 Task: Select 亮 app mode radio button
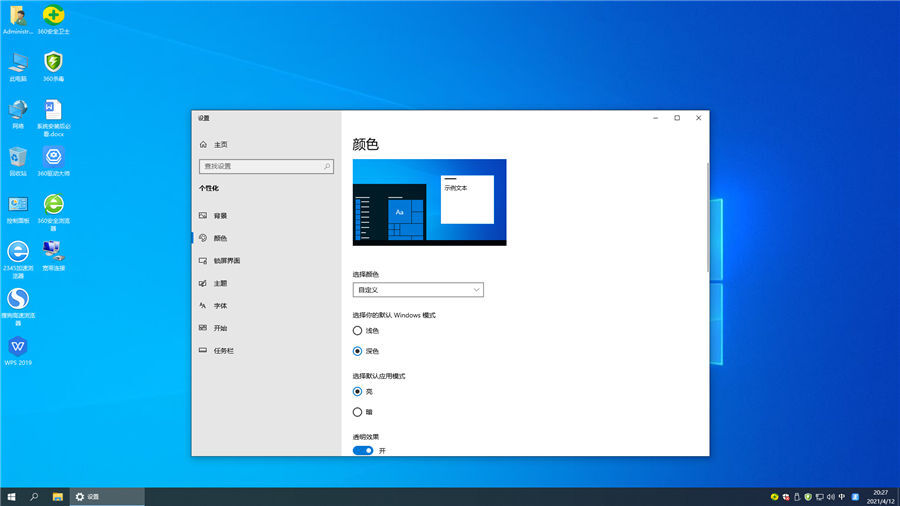pos(358,392)
